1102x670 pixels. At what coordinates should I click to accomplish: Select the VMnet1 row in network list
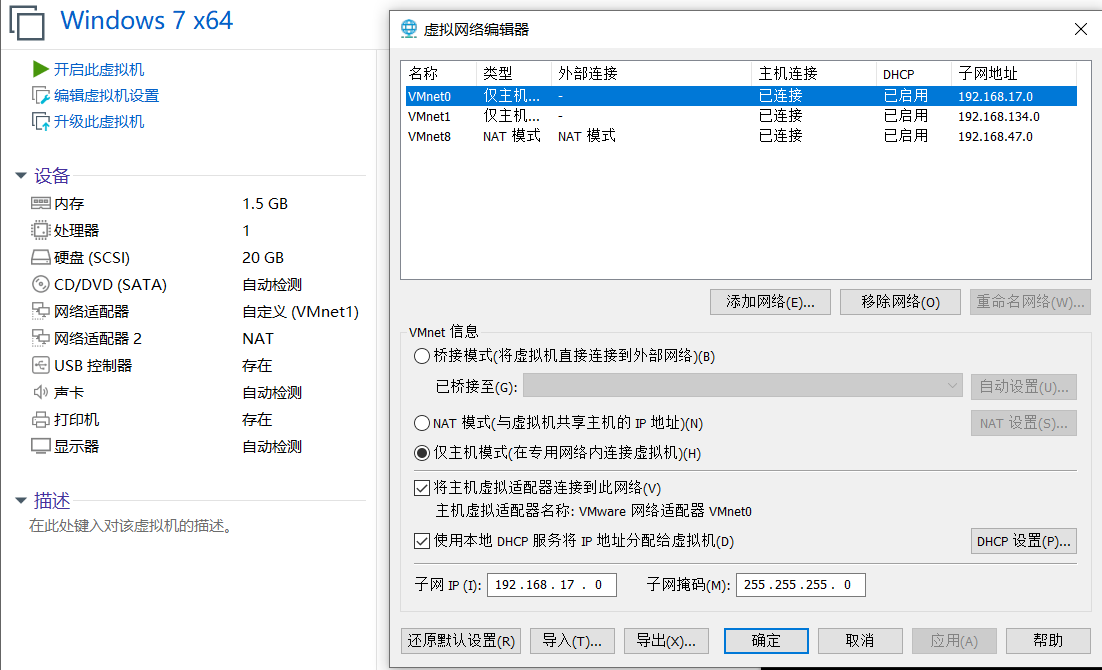(x=741, y=116)
